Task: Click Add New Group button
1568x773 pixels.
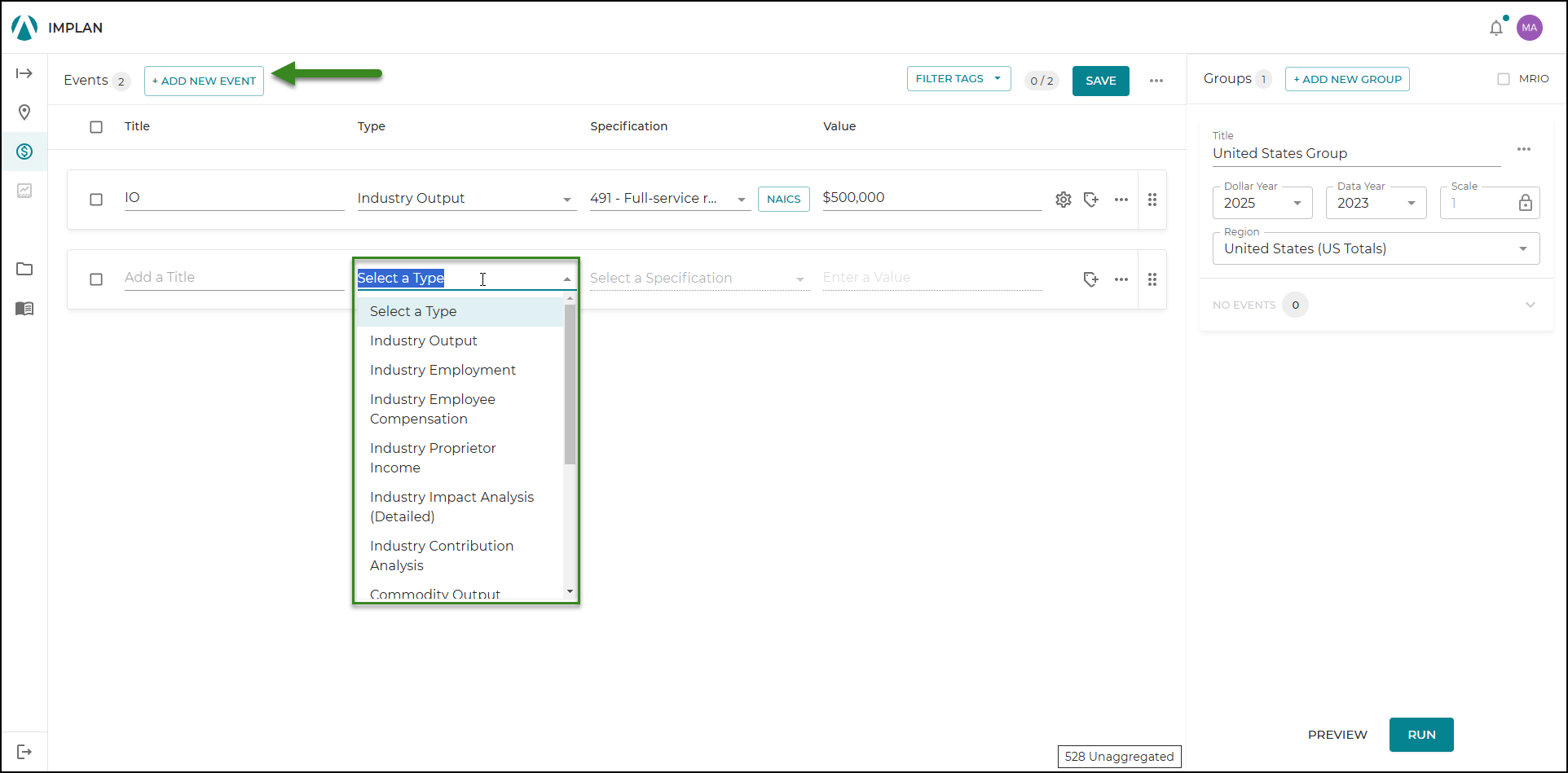Action: click(1347, 79)
